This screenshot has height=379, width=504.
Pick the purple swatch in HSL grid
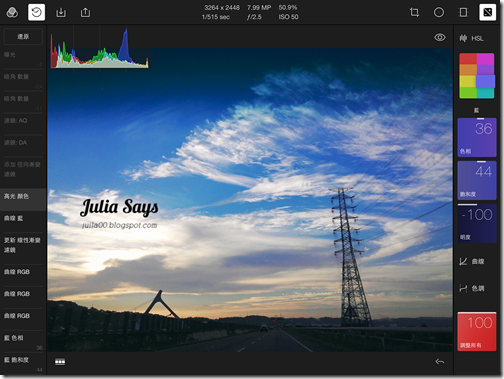(x=485, y=70)
